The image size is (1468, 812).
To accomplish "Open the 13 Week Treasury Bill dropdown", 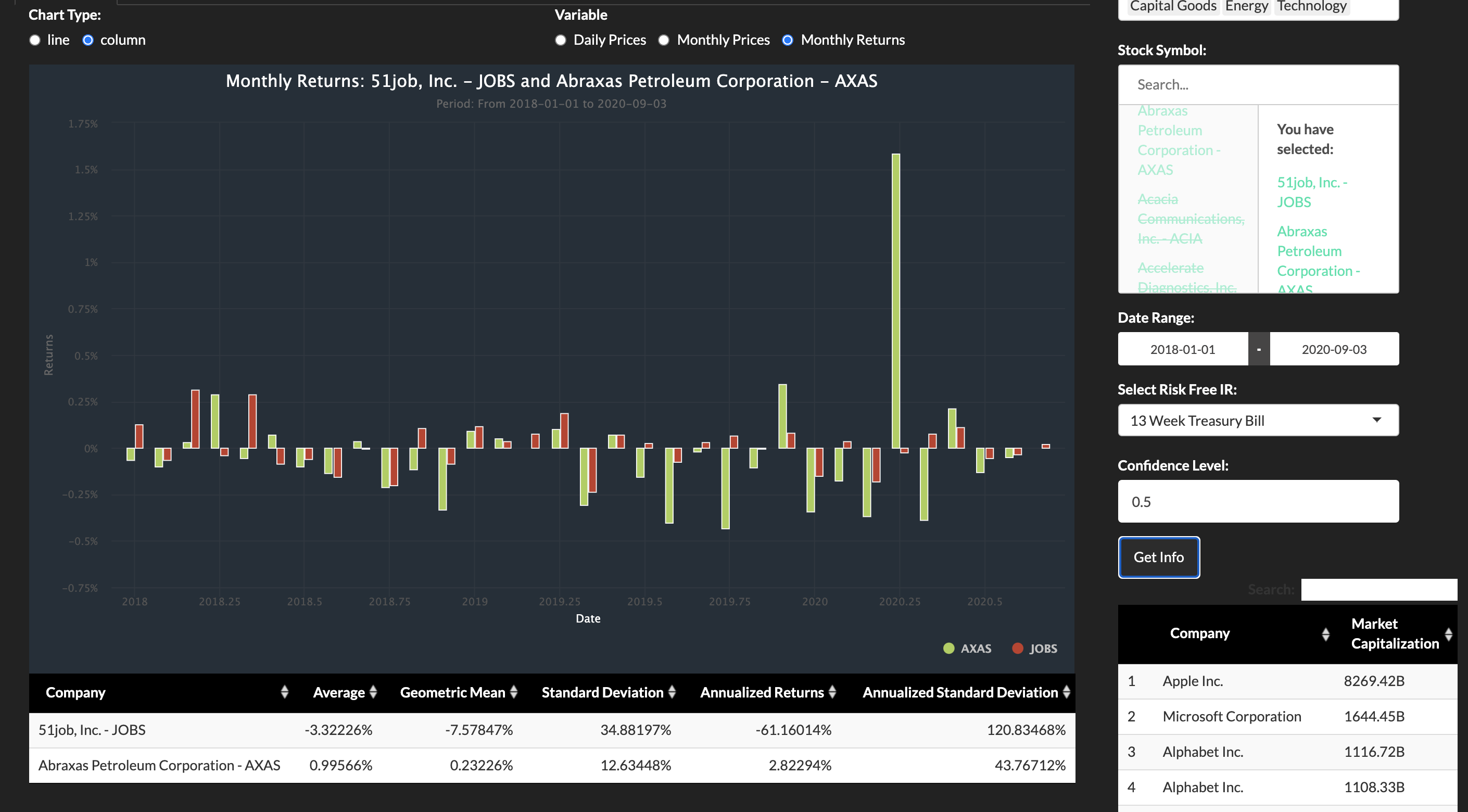I will (1258, 421).
